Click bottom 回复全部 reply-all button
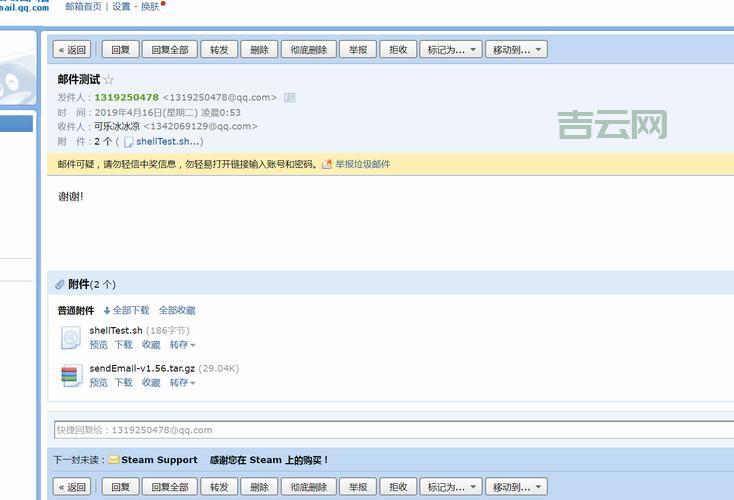Screen dimensions: 734x500 pos(169,487)
